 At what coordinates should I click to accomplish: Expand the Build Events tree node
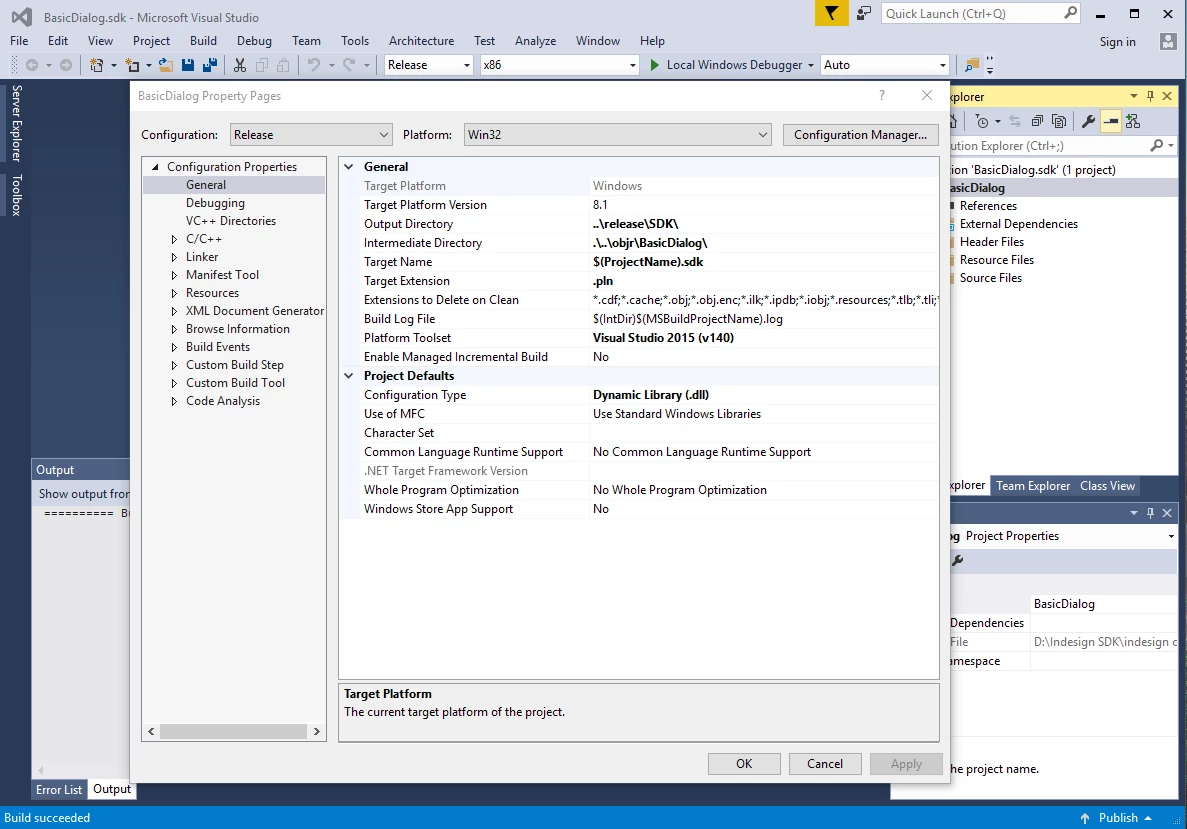click(x=174, y=347)
